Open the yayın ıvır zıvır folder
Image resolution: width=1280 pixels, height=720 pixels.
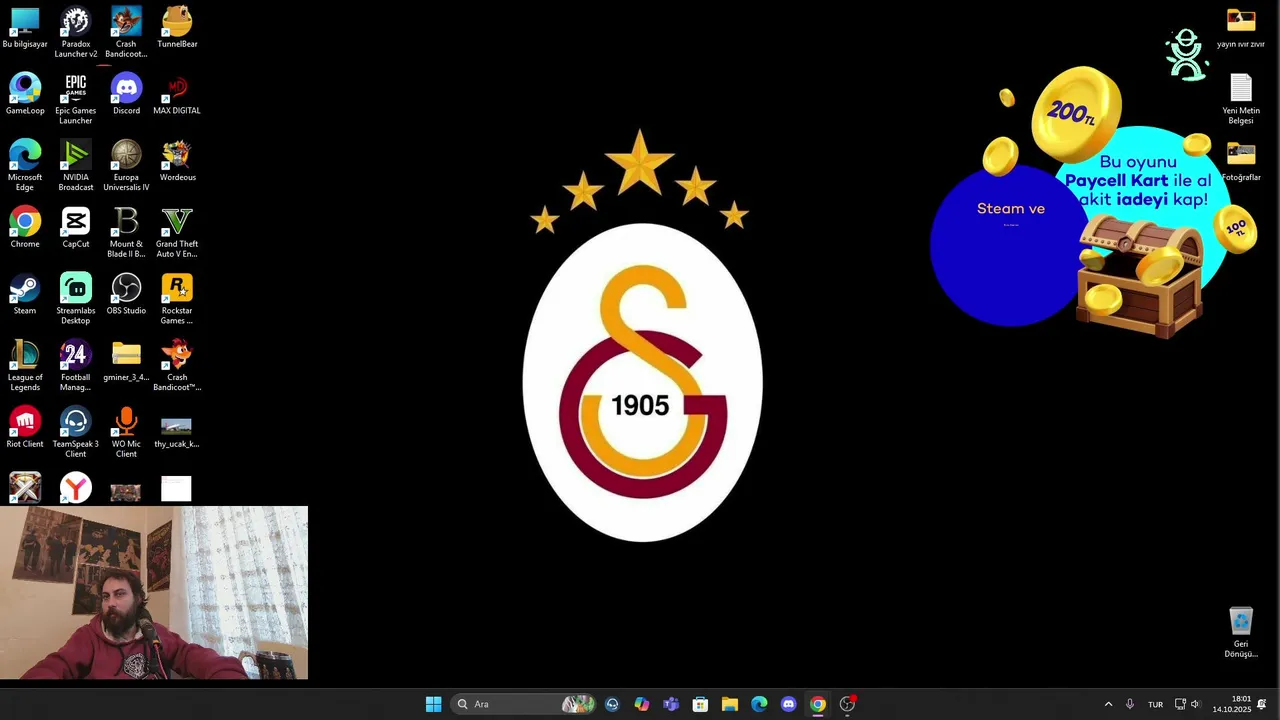tap(1241, 28)
